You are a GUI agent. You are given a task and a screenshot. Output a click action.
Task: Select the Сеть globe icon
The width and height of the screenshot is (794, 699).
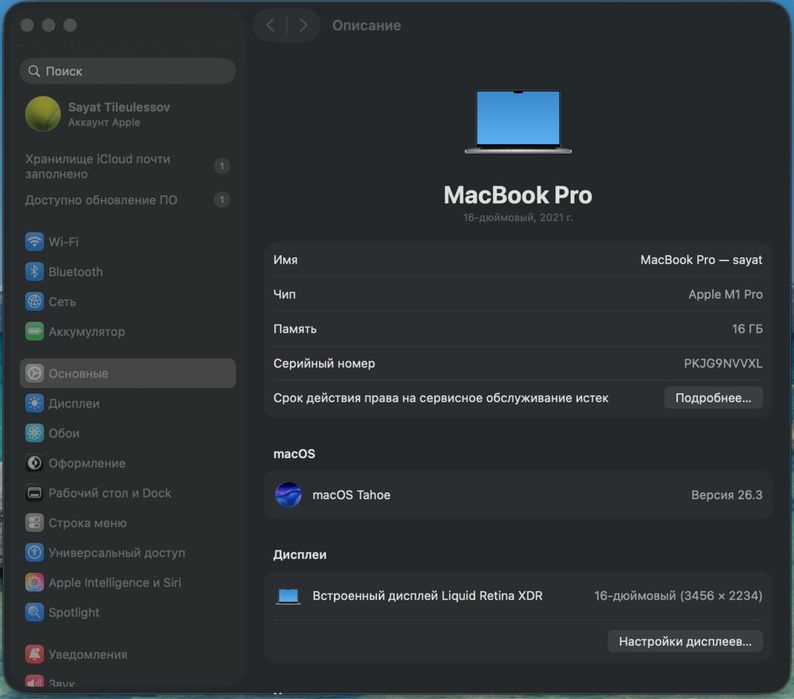[x=34, y=301]
